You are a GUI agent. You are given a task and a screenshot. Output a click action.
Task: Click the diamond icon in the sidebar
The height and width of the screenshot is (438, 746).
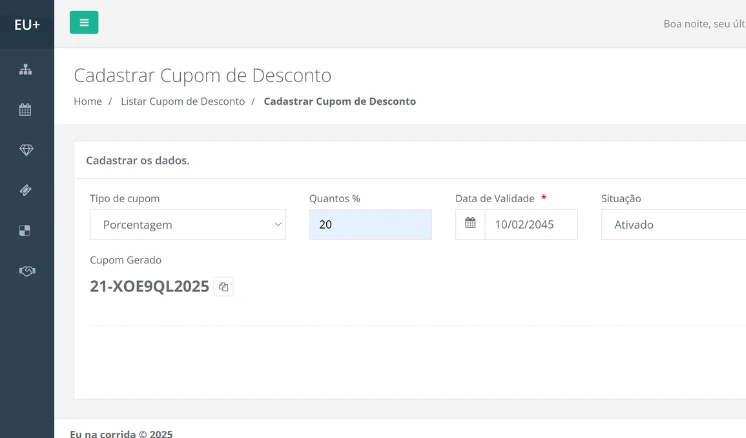pyautogui.click(x=26, y=150)
